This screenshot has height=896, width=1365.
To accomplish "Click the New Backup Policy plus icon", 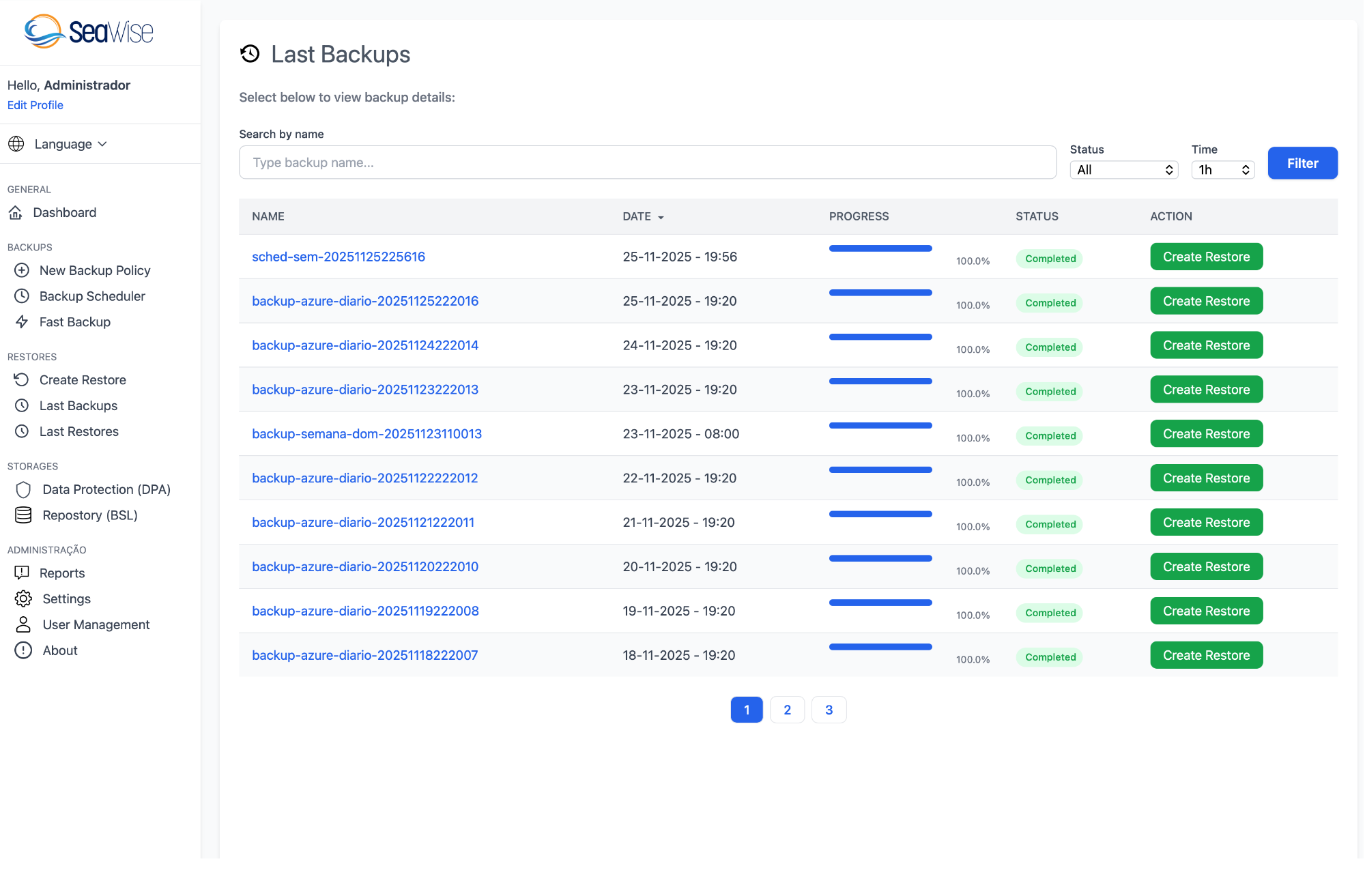I will [21, 270].
